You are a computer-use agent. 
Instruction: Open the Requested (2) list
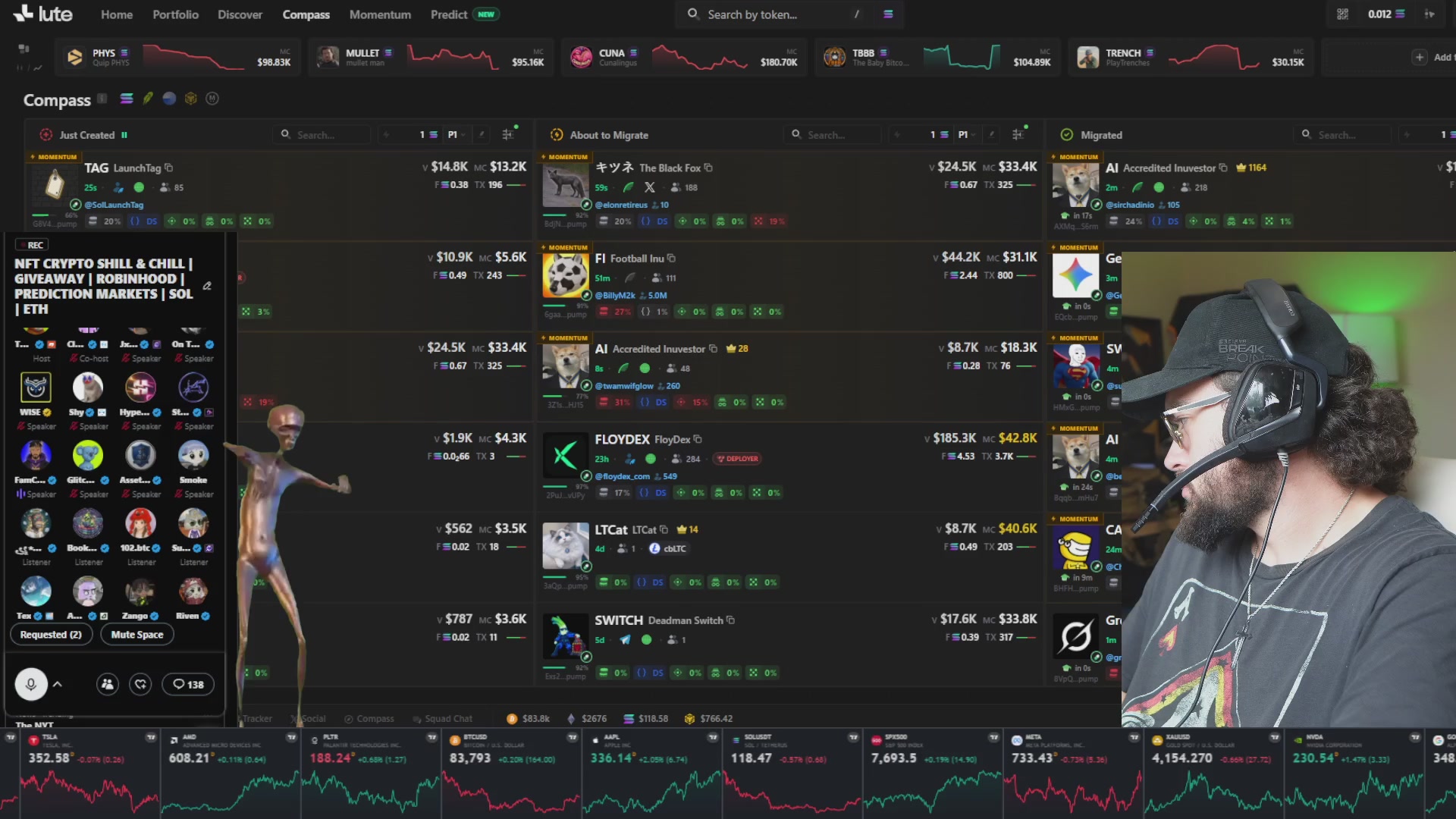[x=51, y=635]
